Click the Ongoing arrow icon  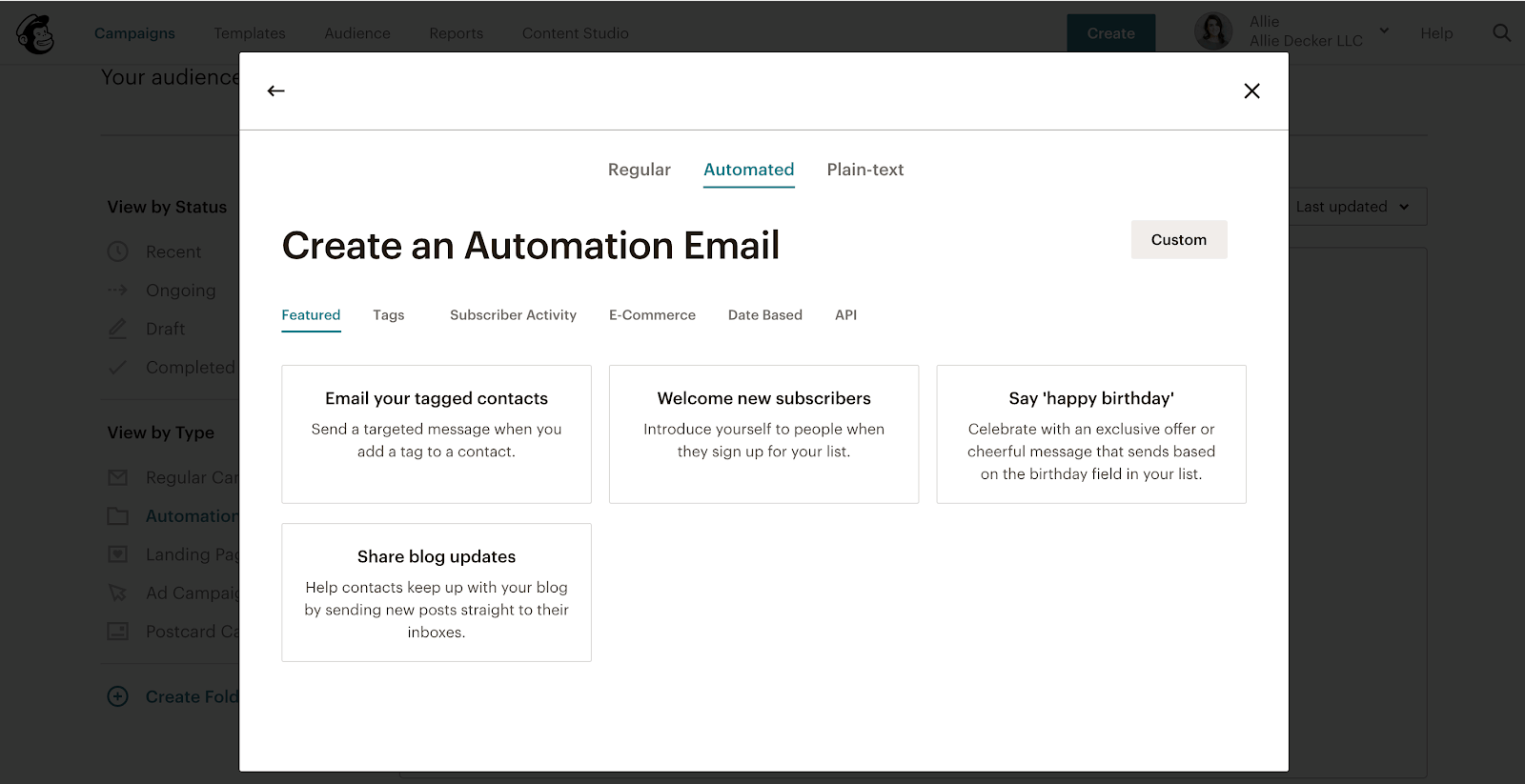click(x=117, y=291)
